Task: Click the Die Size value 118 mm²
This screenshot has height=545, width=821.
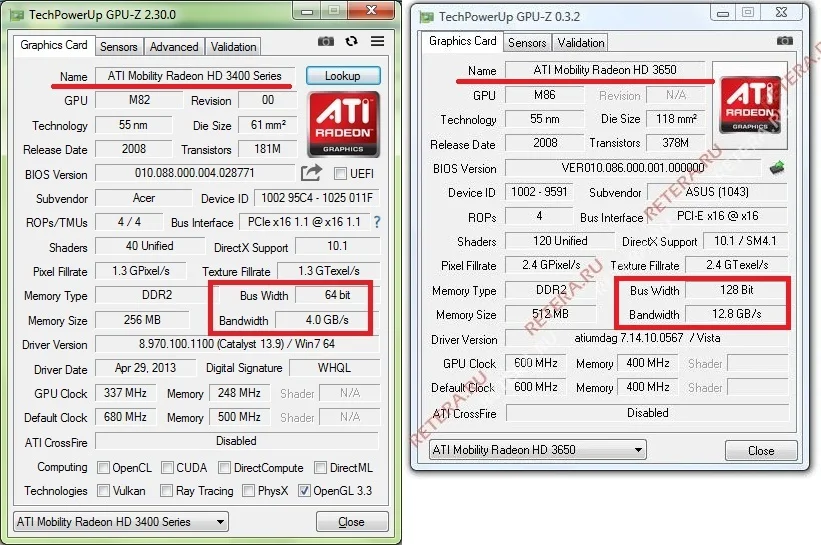Action: click(x=676, y=119)
